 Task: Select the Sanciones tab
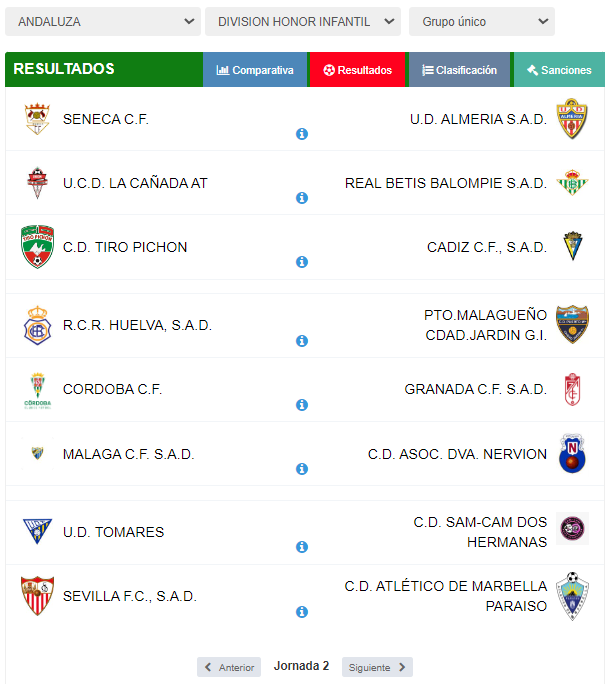(x=559, y=70)
